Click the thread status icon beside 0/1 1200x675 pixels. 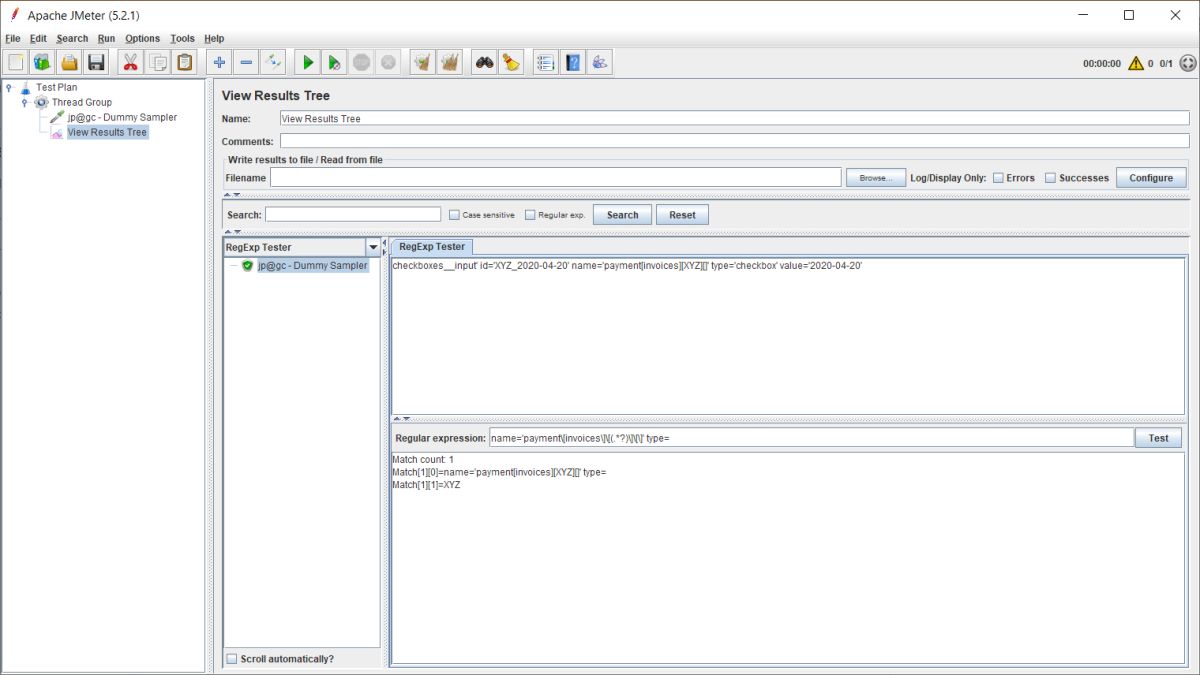click(1187, 63)
